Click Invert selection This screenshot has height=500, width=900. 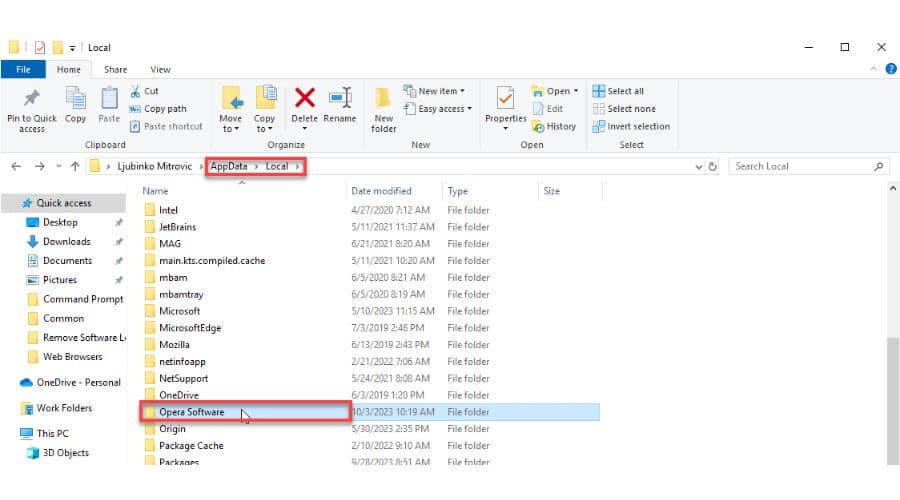pos(631,126)
